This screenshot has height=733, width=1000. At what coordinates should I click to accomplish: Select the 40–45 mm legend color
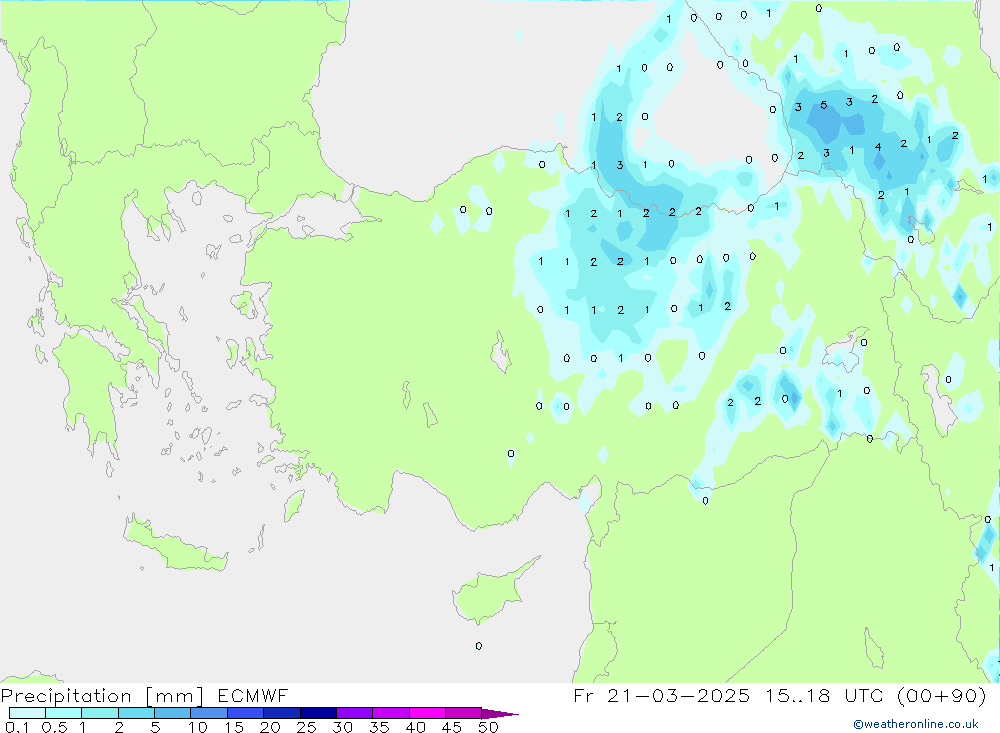click(x=427, y=713)
